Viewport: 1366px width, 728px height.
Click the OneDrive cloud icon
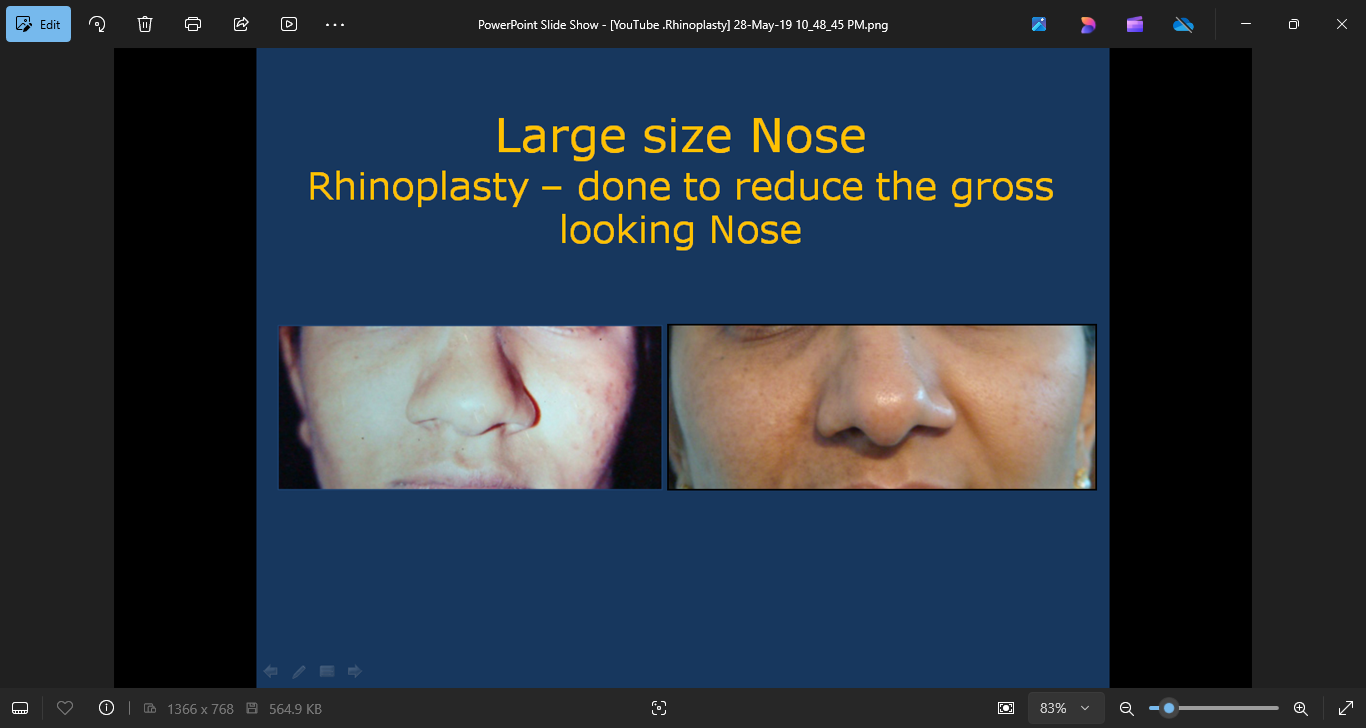(1183, 24)
